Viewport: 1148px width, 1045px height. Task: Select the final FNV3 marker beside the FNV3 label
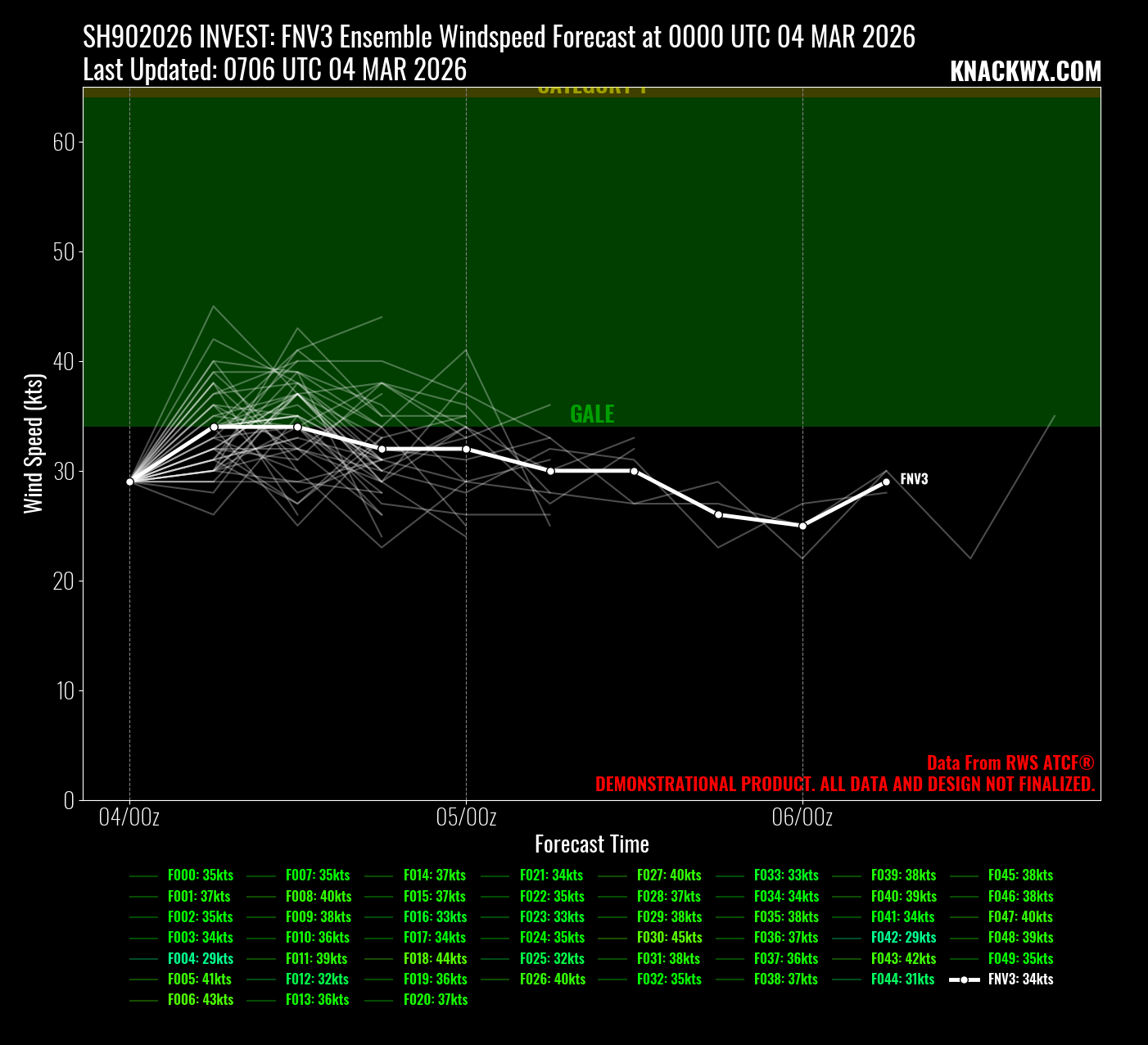tap(886, 482)
